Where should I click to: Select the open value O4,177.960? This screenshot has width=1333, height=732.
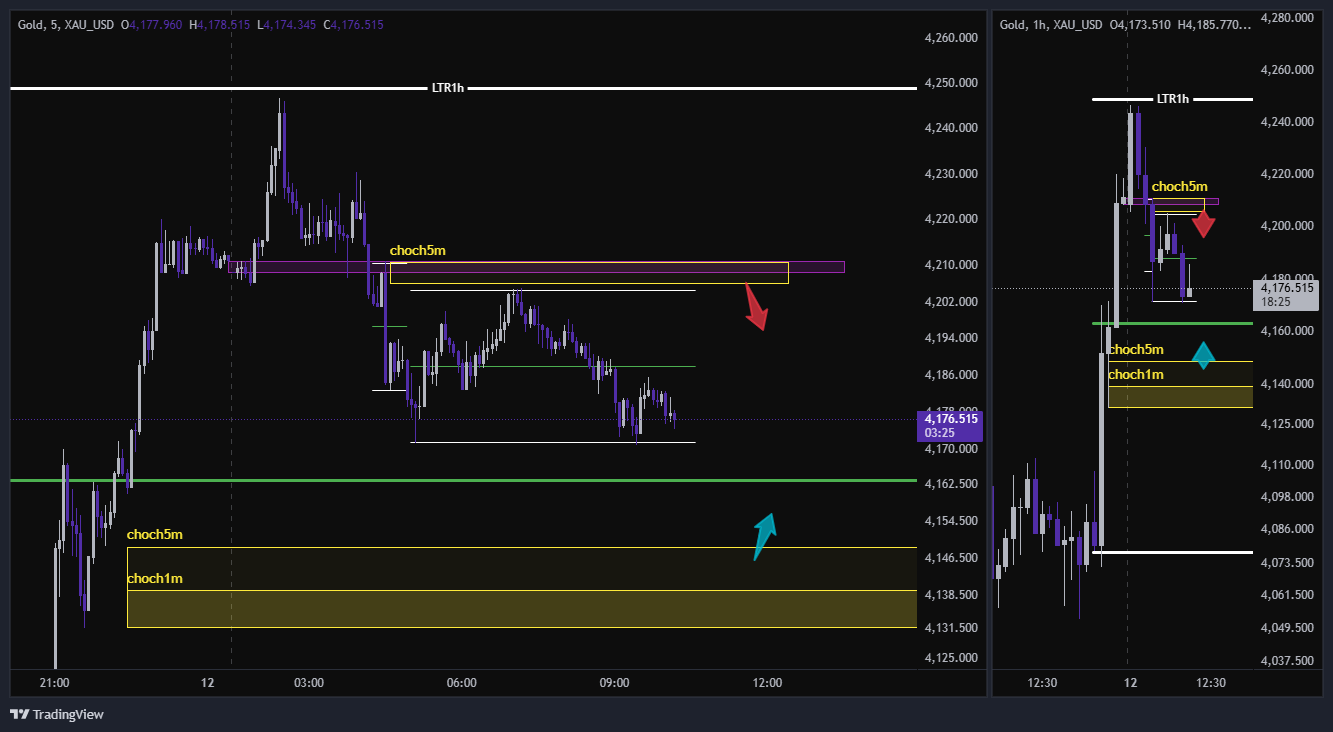click(152, 24)
